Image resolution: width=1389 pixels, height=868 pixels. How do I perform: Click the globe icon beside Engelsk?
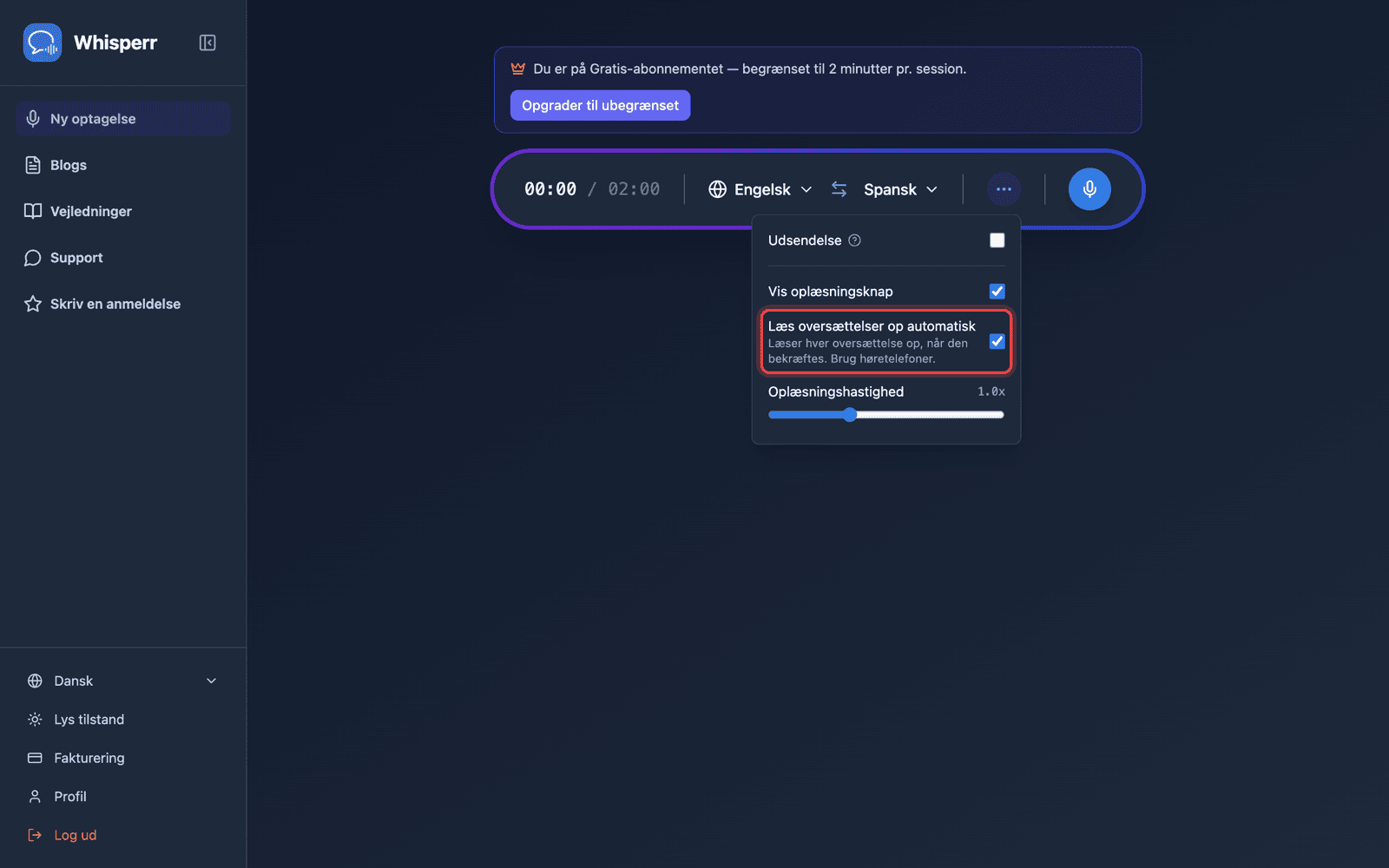[717, 189]
